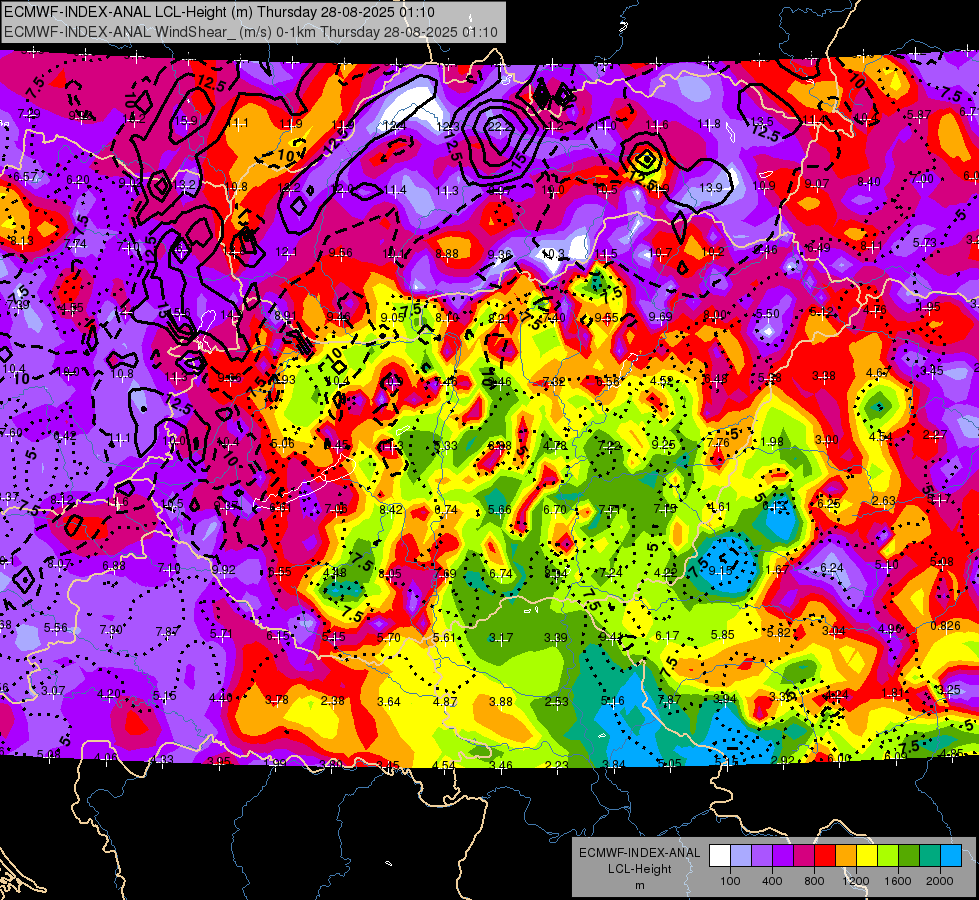Click the 3.64 grid value
The height and width of the screenshot is (900, 979).
389,702
